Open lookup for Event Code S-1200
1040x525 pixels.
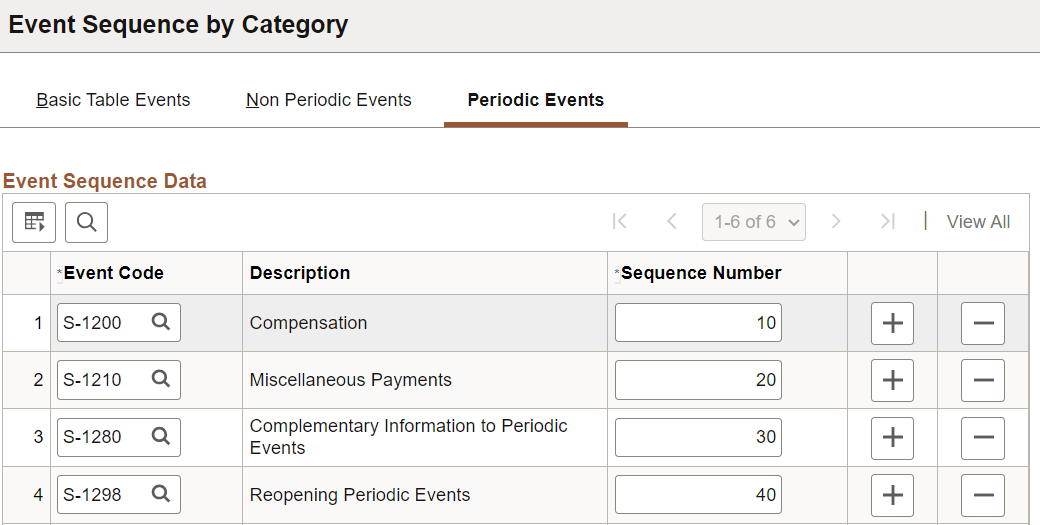click(x=160, y=323)
